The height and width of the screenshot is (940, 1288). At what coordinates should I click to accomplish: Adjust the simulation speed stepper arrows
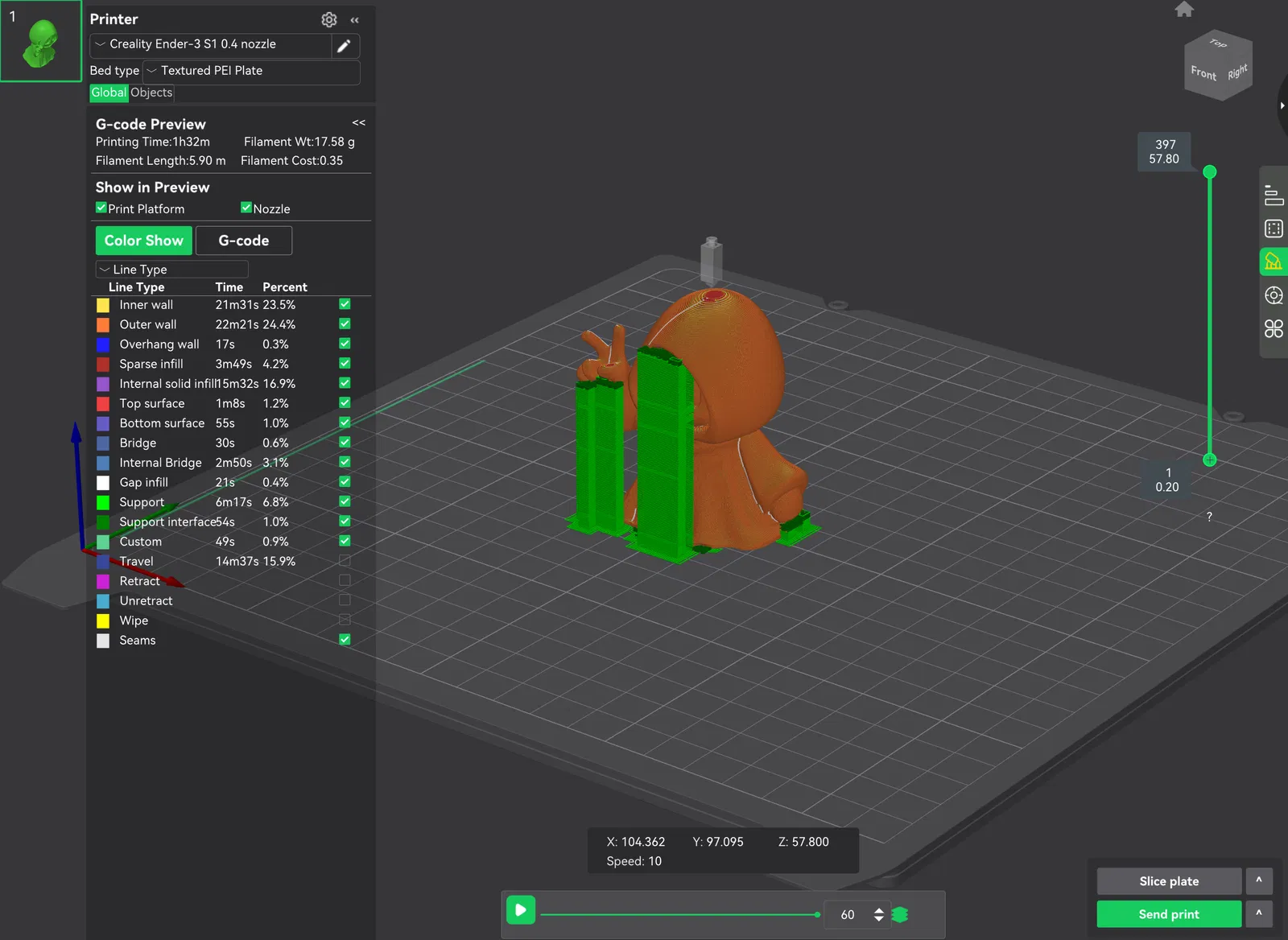(x=878, y=914)
